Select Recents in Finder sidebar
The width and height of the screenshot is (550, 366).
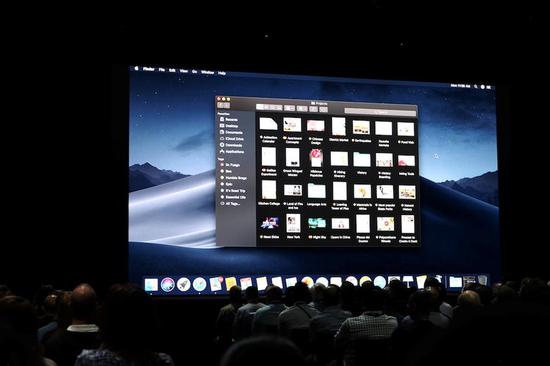pos(229,119)
